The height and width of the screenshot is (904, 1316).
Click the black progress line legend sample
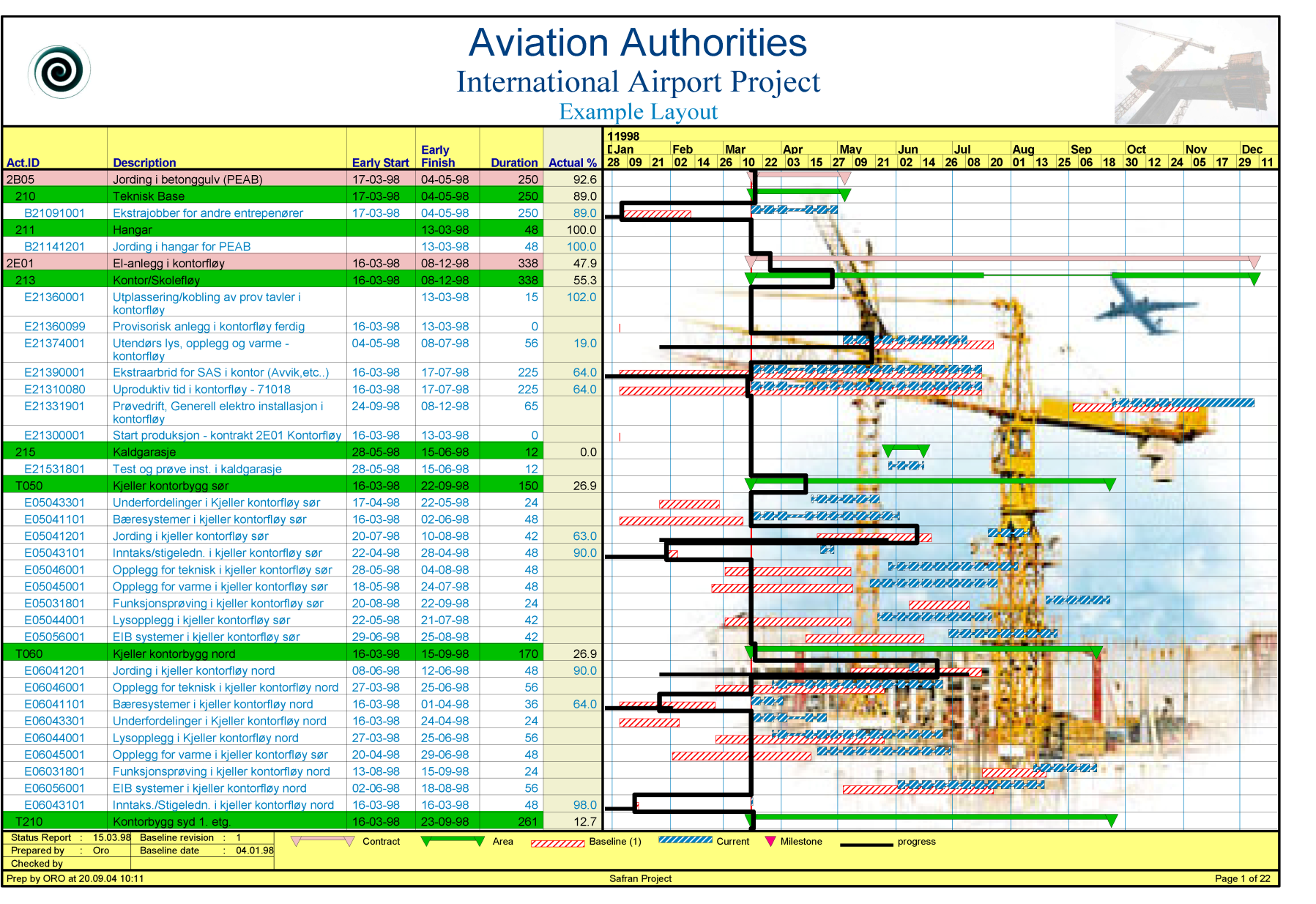(x=866, y=845)
